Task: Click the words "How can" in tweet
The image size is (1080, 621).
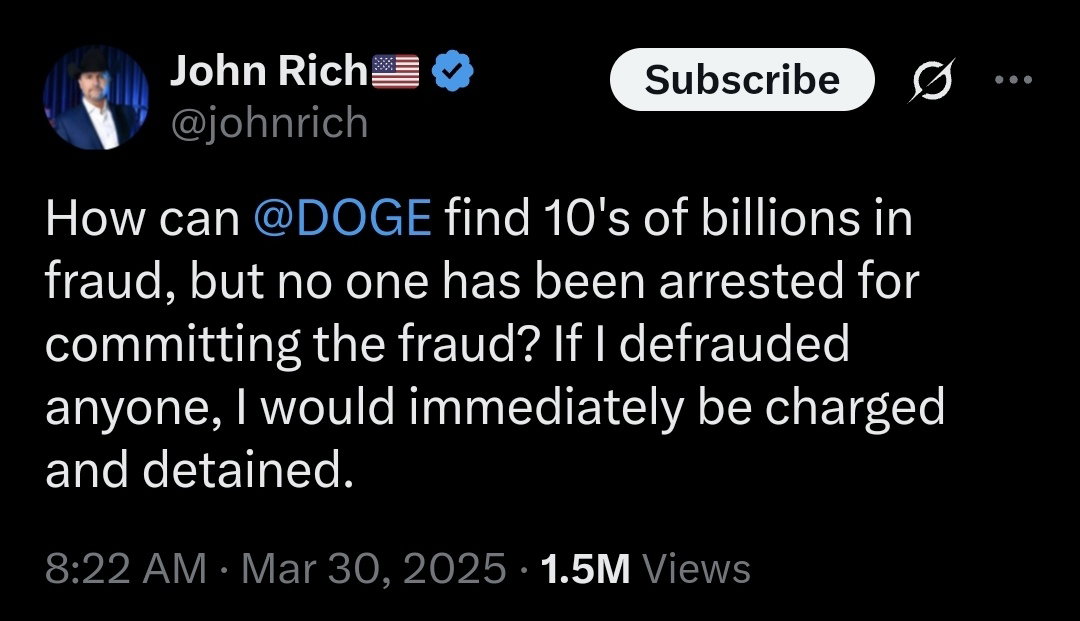Action: [x=143, y=219]
